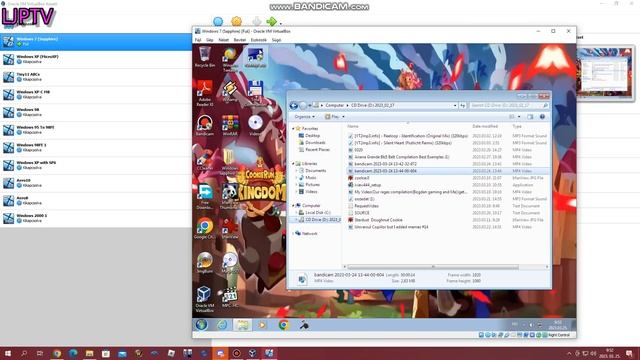Click the Explorer horizontal scrollbar
Screen dimensions: 640x360
433,267
